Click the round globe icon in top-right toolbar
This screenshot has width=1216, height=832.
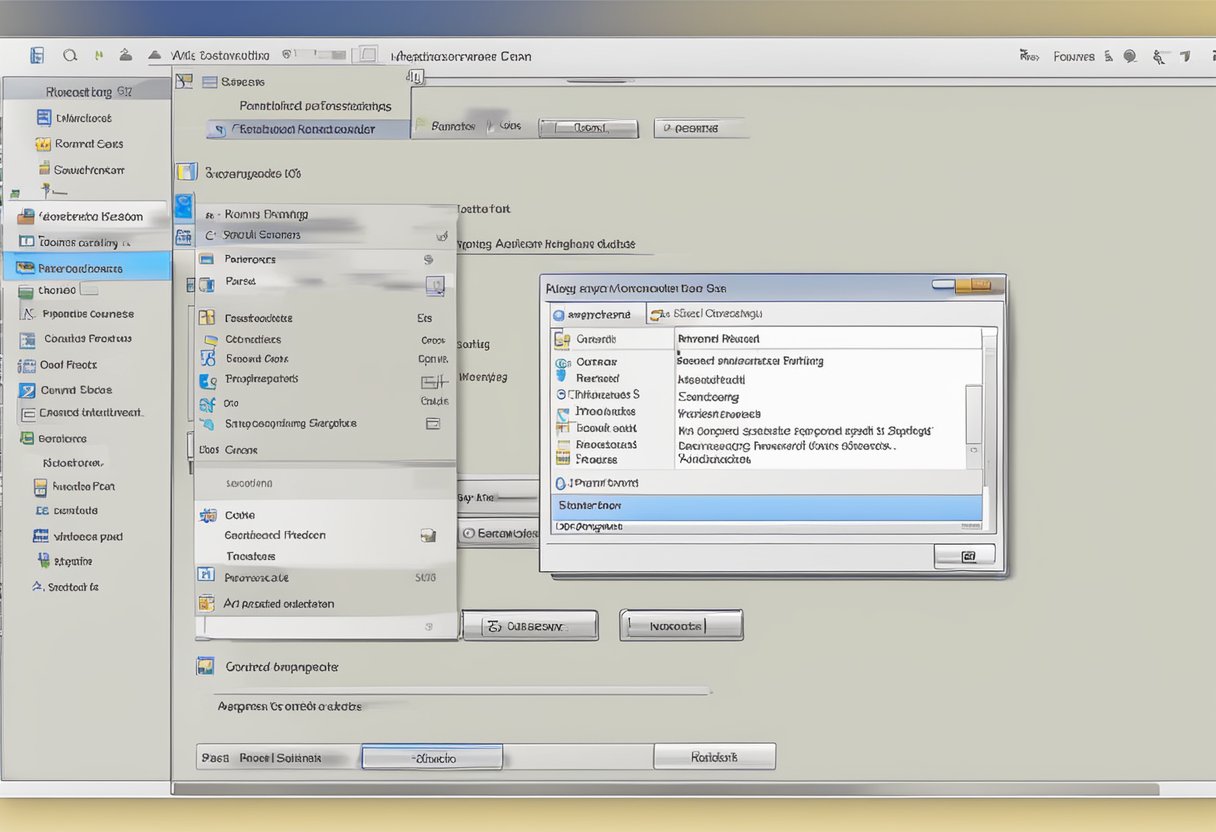coord(1130,57)
